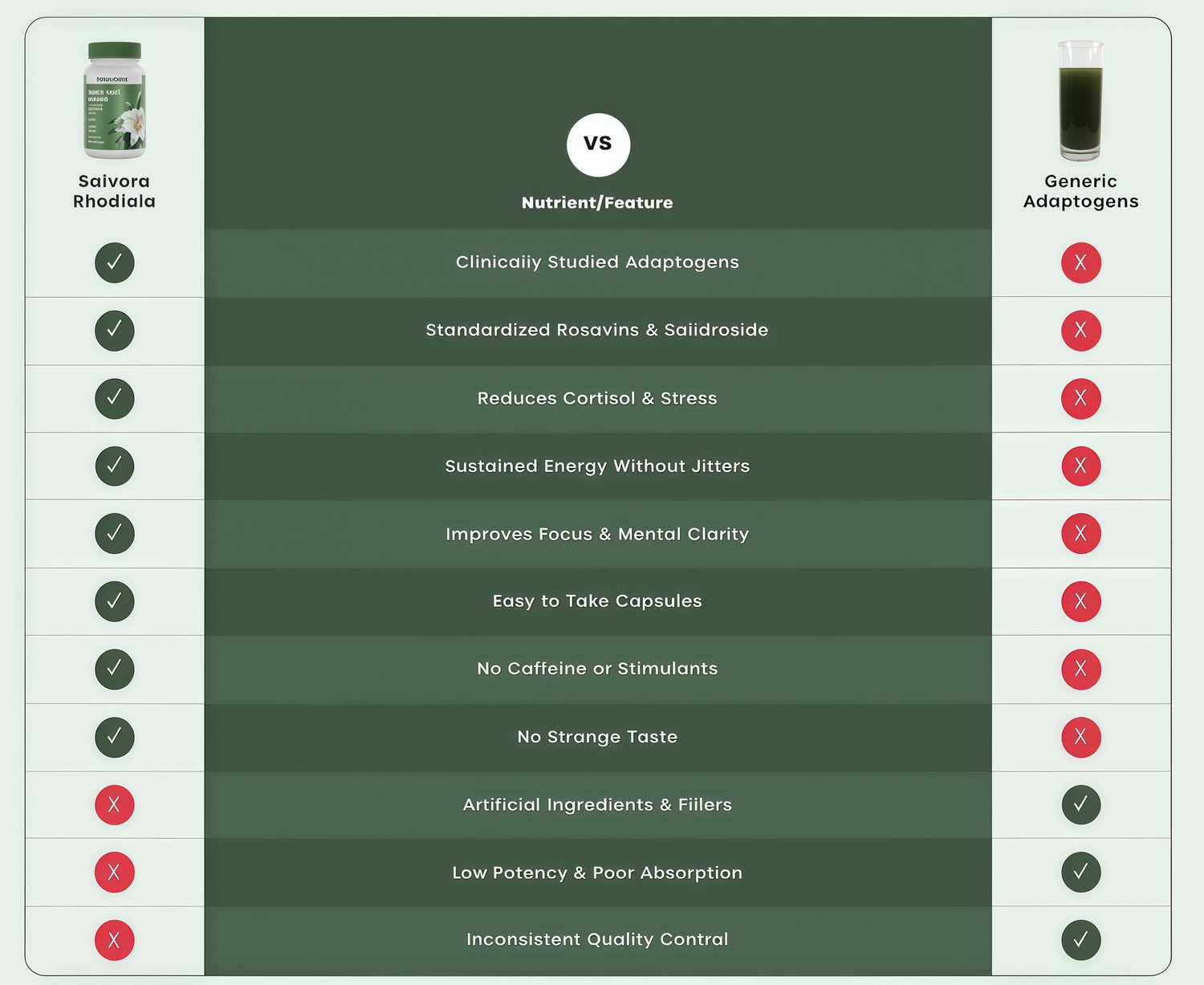Click the Generic Adaptogens green juice glass
Image resolution: width=1204 pixels, height=985 pixels.
pyautogui.click(x=1080, y=100)
